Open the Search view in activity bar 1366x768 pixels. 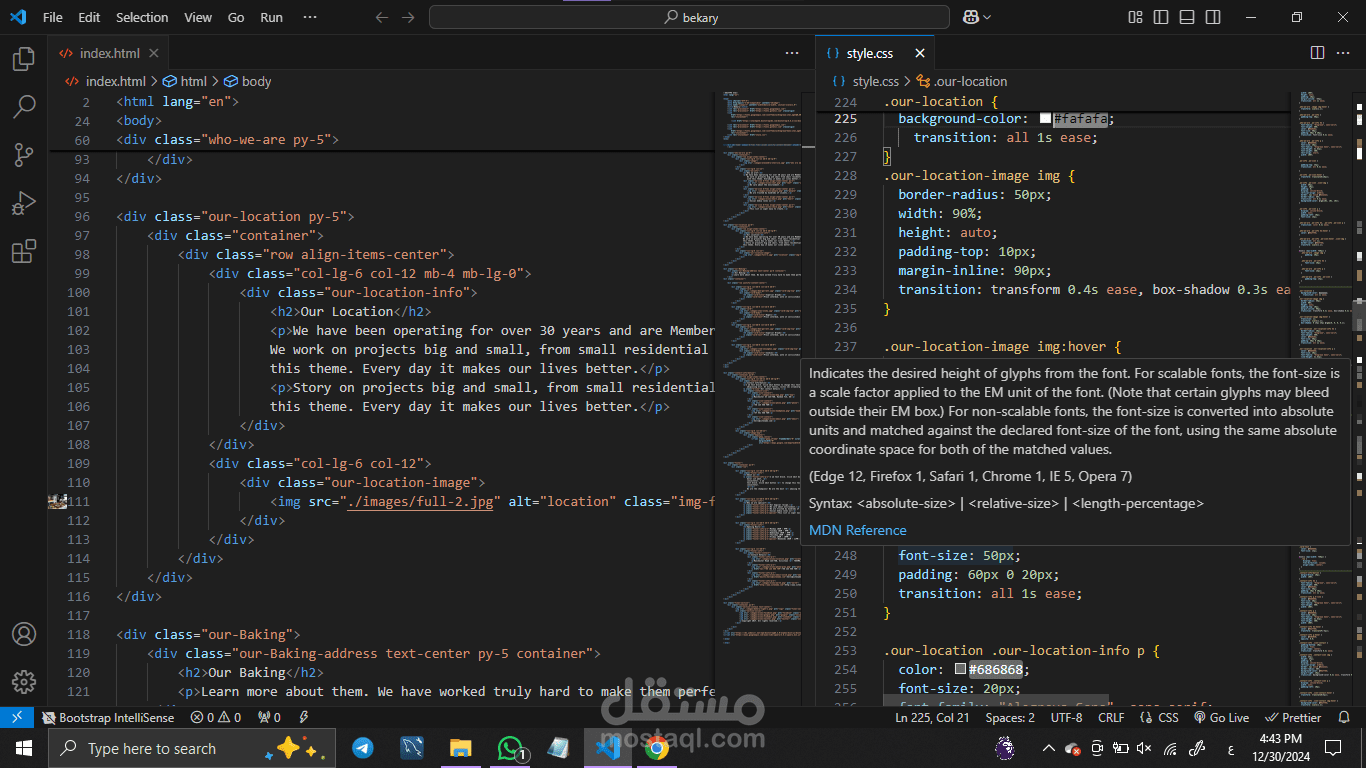point(24,107)
